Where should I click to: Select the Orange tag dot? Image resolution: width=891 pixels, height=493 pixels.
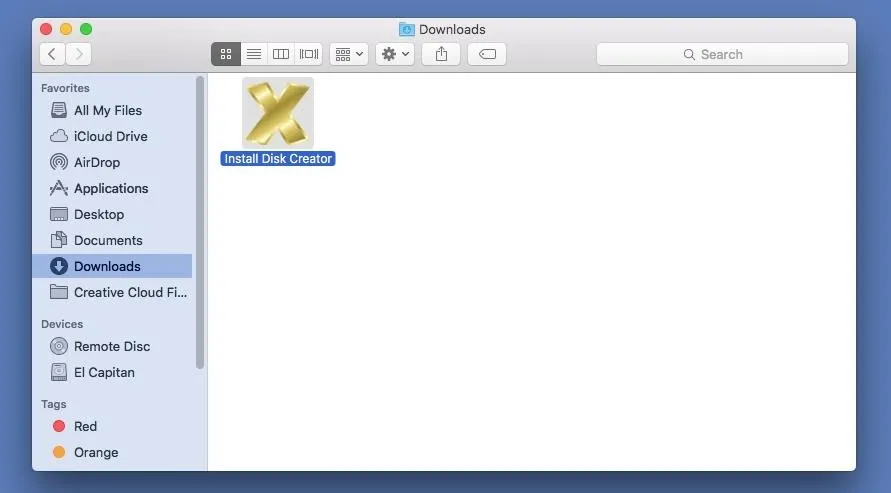[x=59, y=452]
